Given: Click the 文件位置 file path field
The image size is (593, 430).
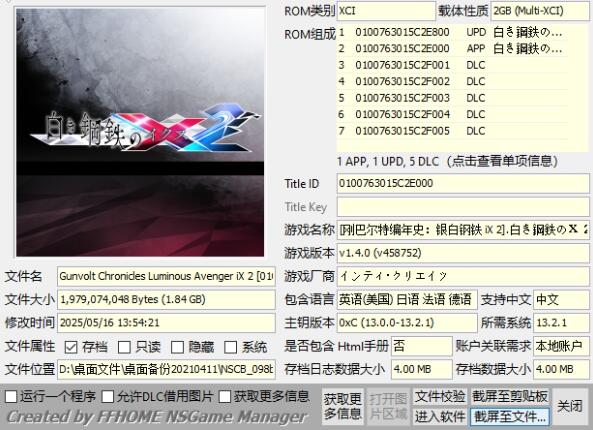Looking at the screenshot, I should (x=166, y=369).
